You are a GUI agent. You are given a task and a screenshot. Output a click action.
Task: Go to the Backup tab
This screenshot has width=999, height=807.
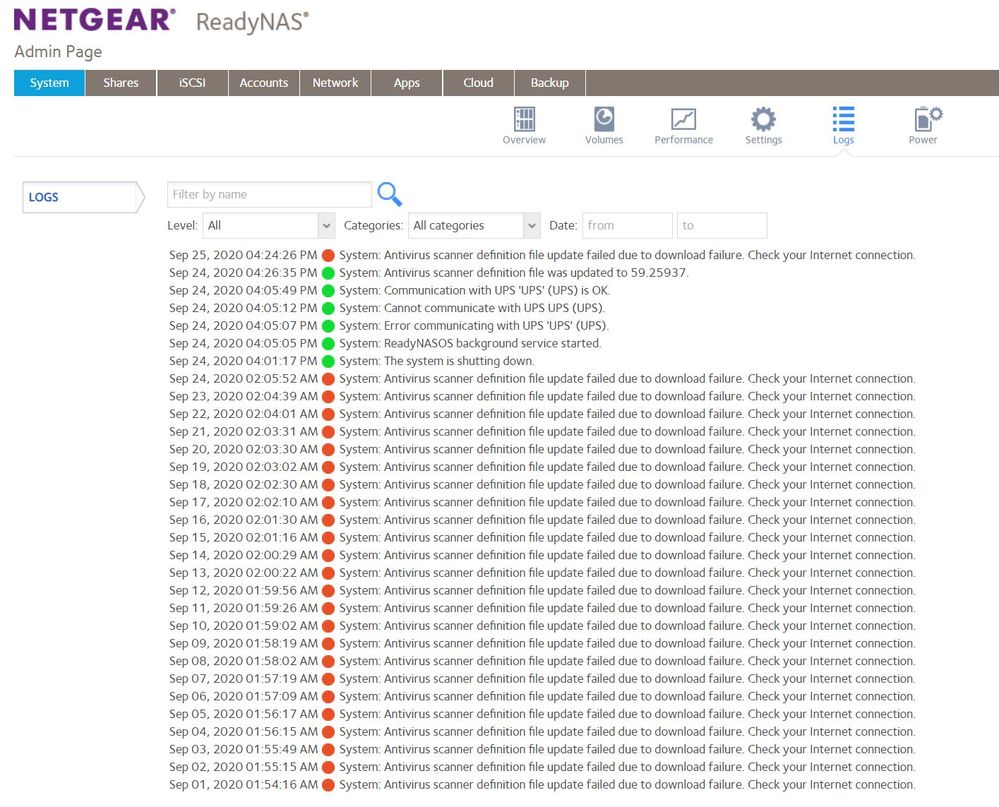(x=549, y=83)
